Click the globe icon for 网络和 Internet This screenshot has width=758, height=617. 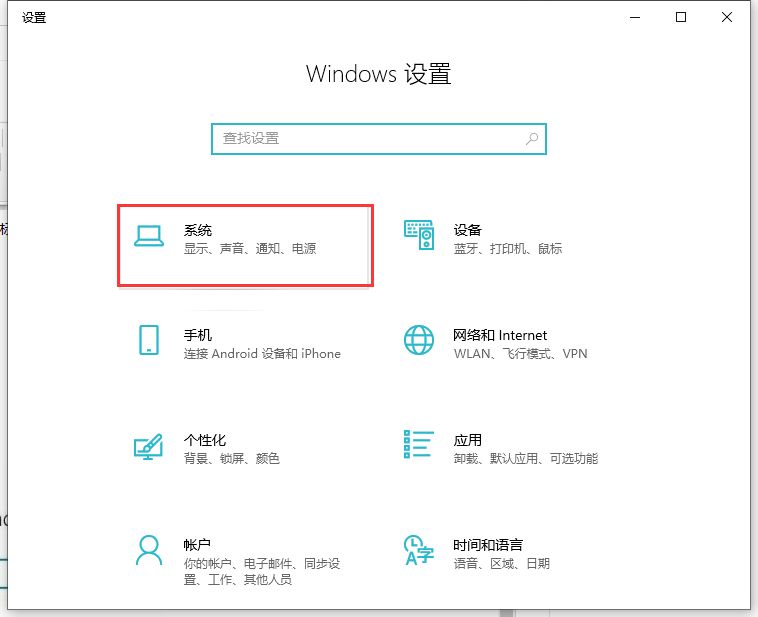click(x=418, y=340)
